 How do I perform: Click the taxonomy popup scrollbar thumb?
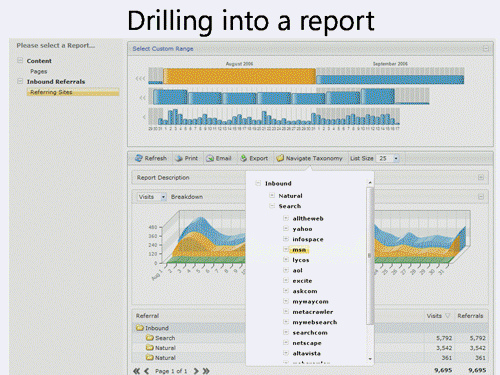[369, 256]
